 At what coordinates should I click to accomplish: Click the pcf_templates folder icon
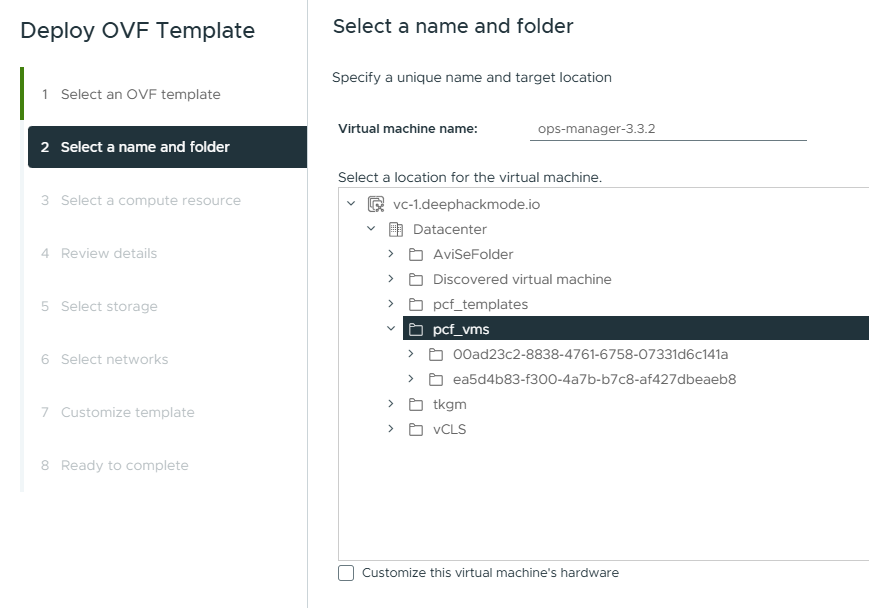pyautogui.click(x=416, y=305)
